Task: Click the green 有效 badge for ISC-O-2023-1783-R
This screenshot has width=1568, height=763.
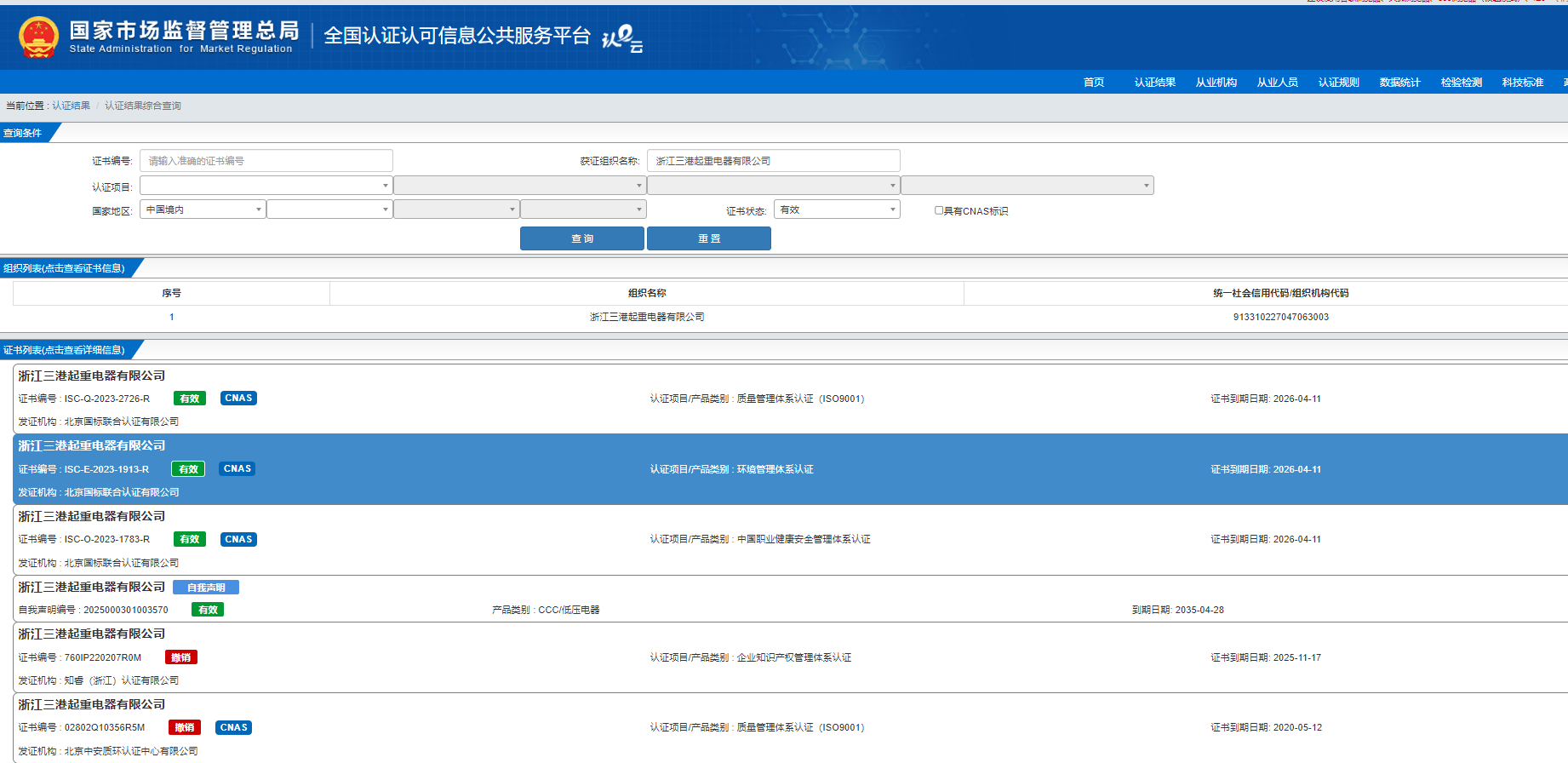Action: pyautogui.click(x=189, y=540)
